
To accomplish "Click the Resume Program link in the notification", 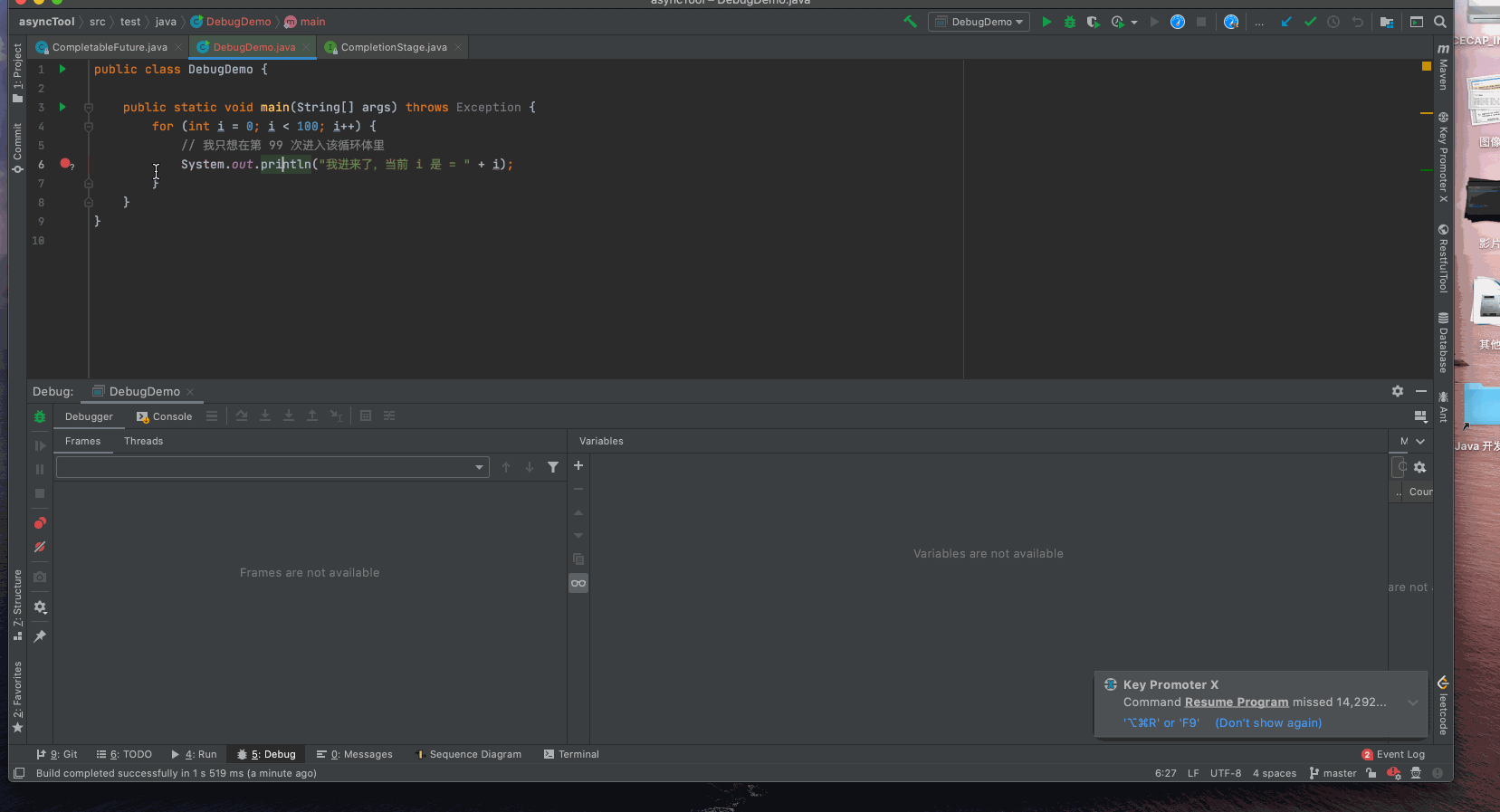I will [1237, 702].
